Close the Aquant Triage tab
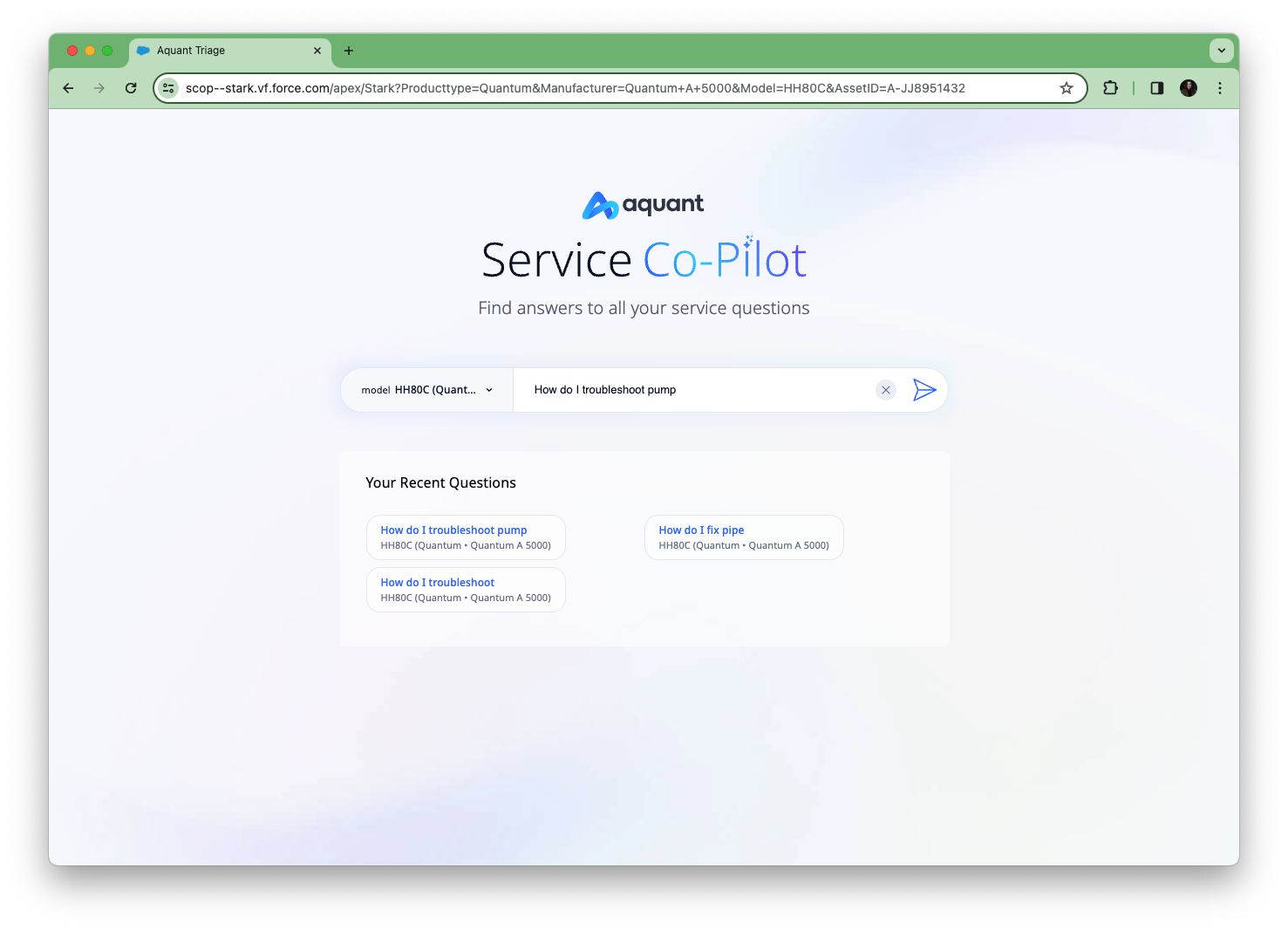This screenshot has width=1288, height=930. [317, 51]
